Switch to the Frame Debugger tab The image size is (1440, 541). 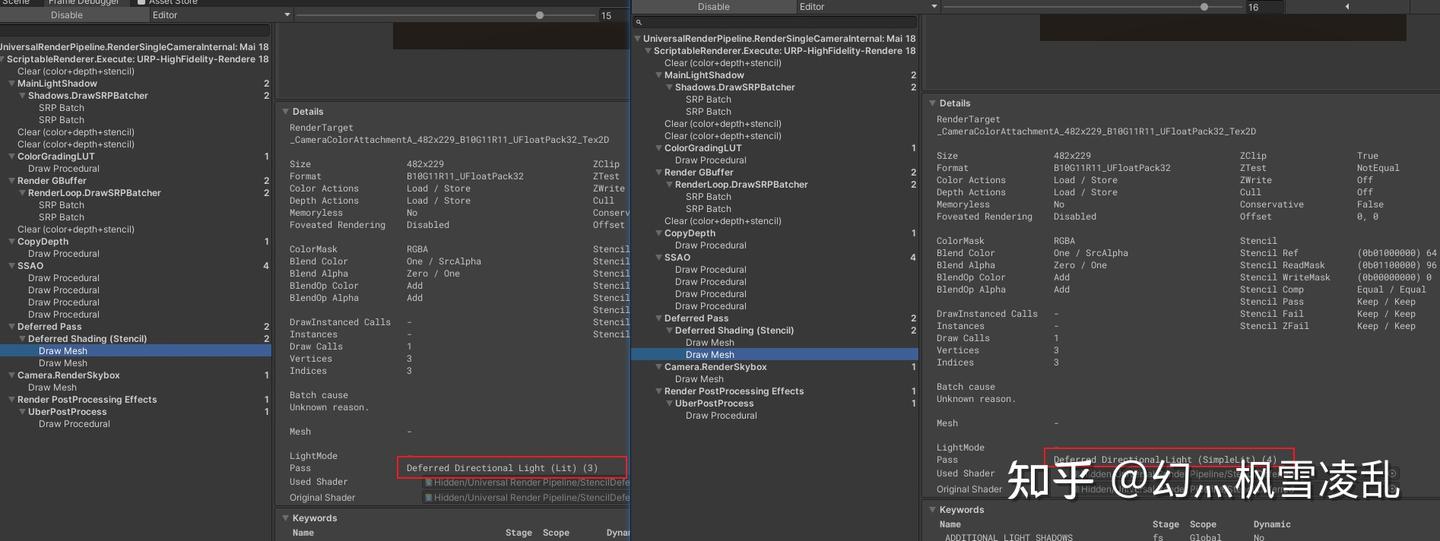coord(83,2)
